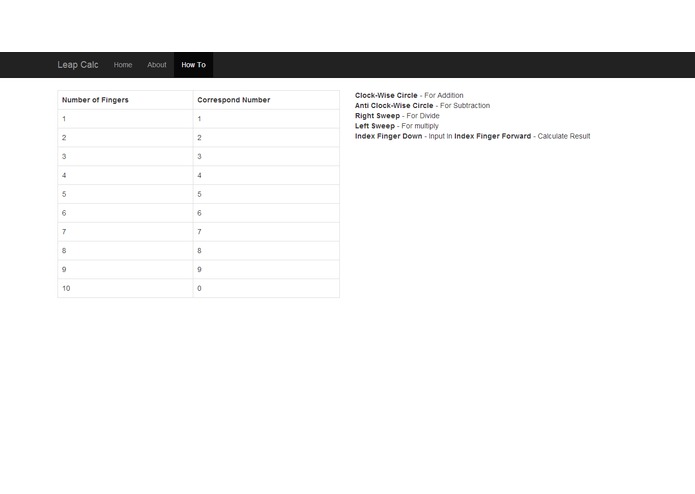This screenshot has height=494, width=695.
Task: Select '4' in Number of Fingers column
Action: 125,175
